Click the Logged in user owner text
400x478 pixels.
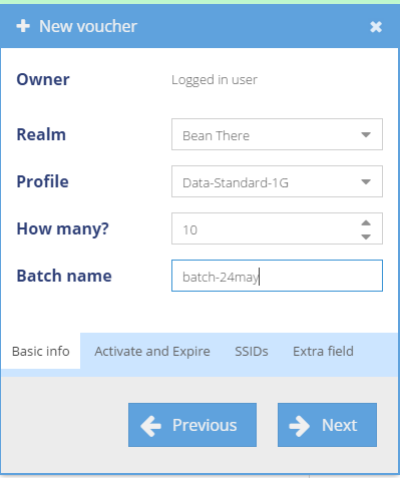[214, 80]
